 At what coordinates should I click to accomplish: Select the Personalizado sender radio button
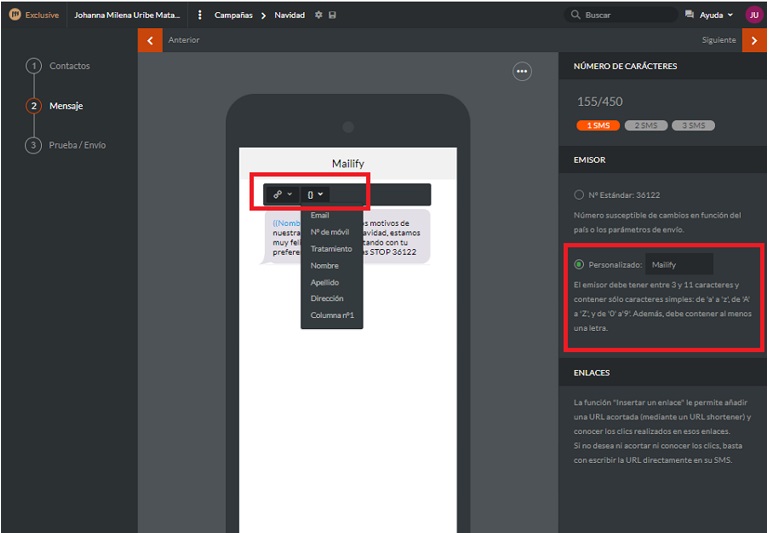[x=579, y=265]
